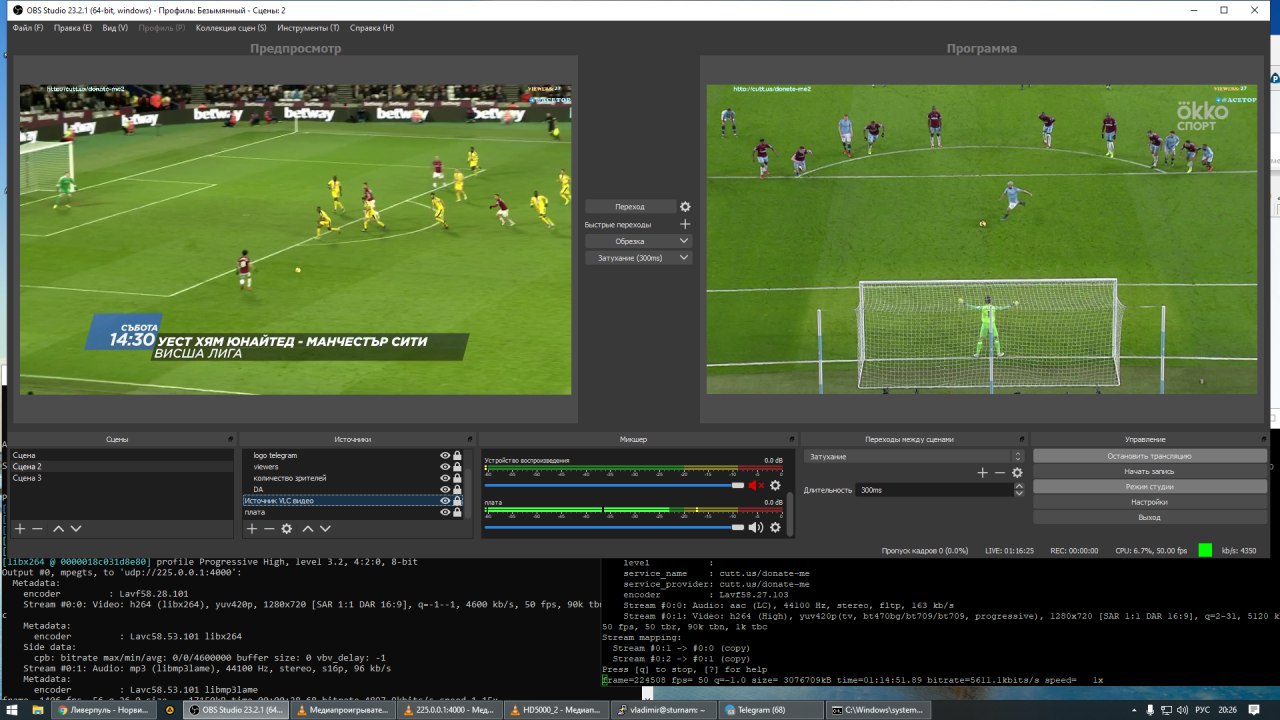Click the Переход transition button
The image size is (1280, 720).
point(630,207)
